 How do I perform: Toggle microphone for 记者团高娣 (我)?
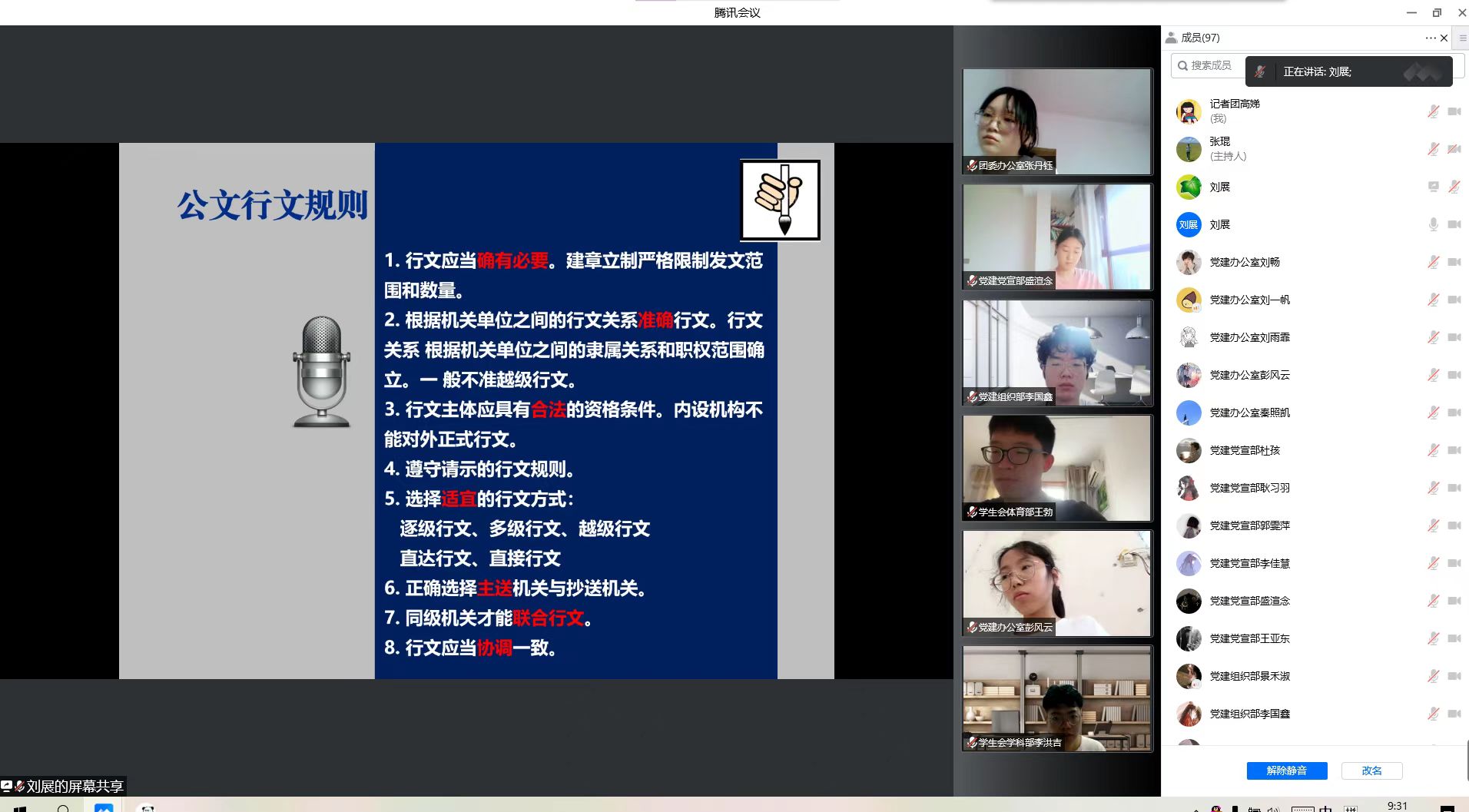click(x=1433, y=111)
